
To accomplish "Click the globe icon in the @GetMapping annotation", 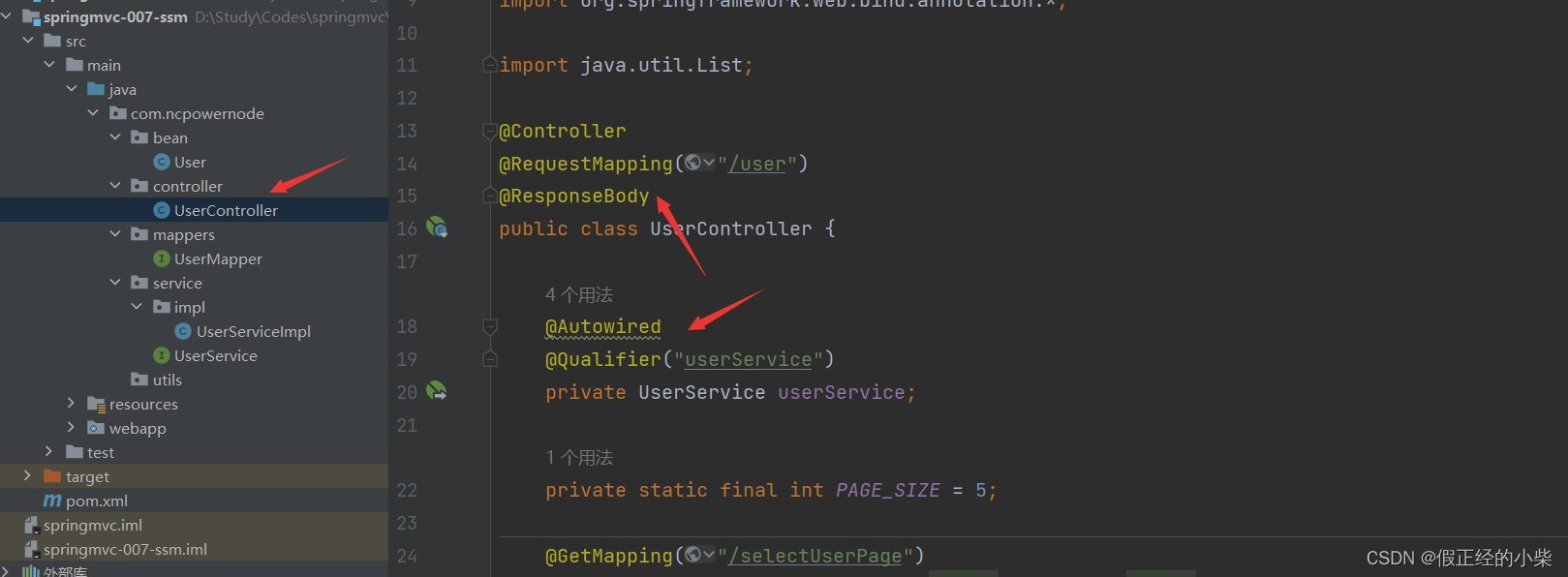I will tap(692, 555).
